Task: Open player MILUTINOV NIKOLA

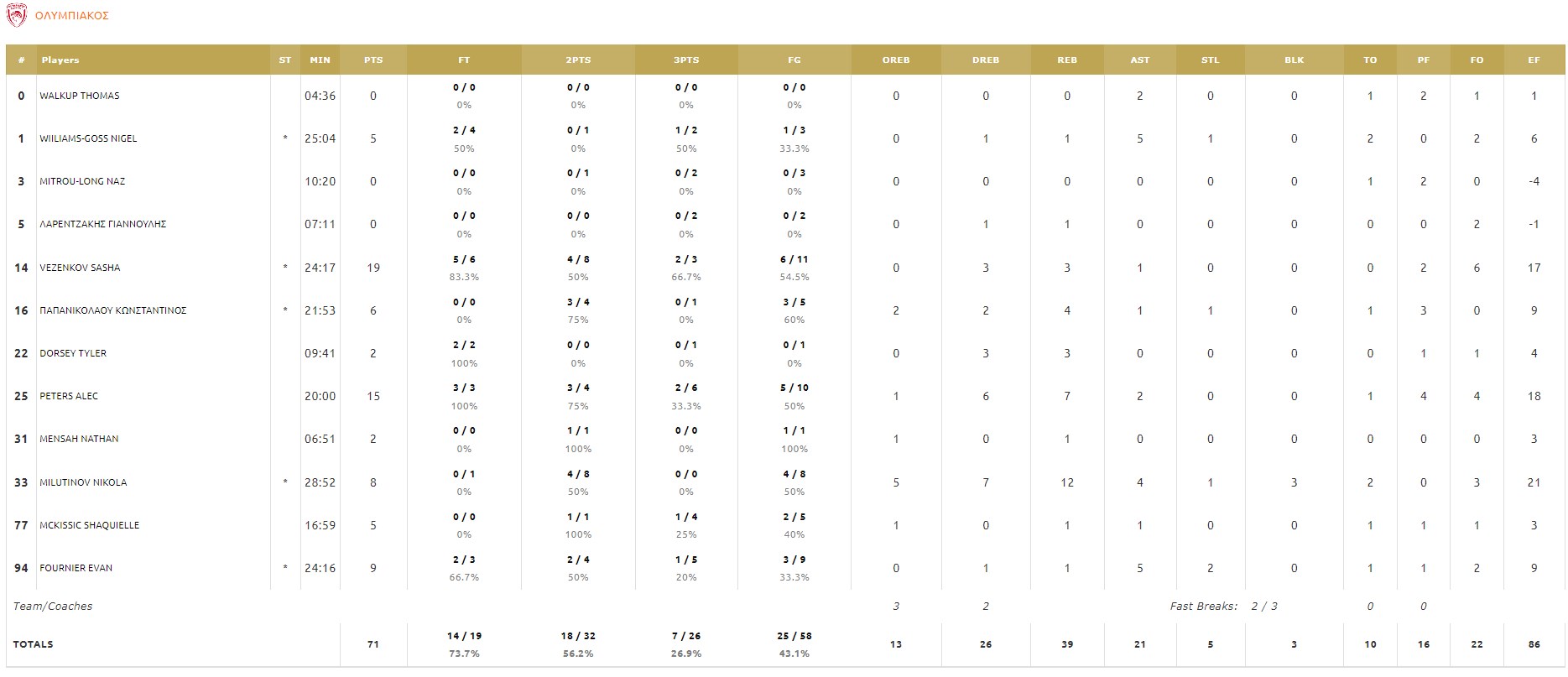Action: pyautogui.click(x=83, y=482)
